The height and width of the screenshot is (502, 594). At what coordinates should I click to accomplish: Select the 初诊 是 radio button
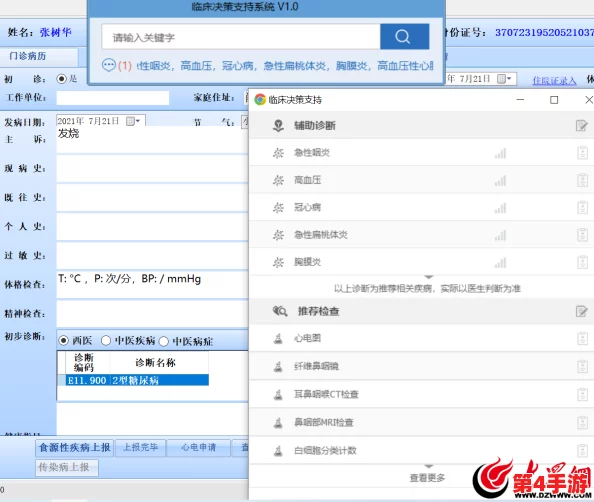(61, 79)
